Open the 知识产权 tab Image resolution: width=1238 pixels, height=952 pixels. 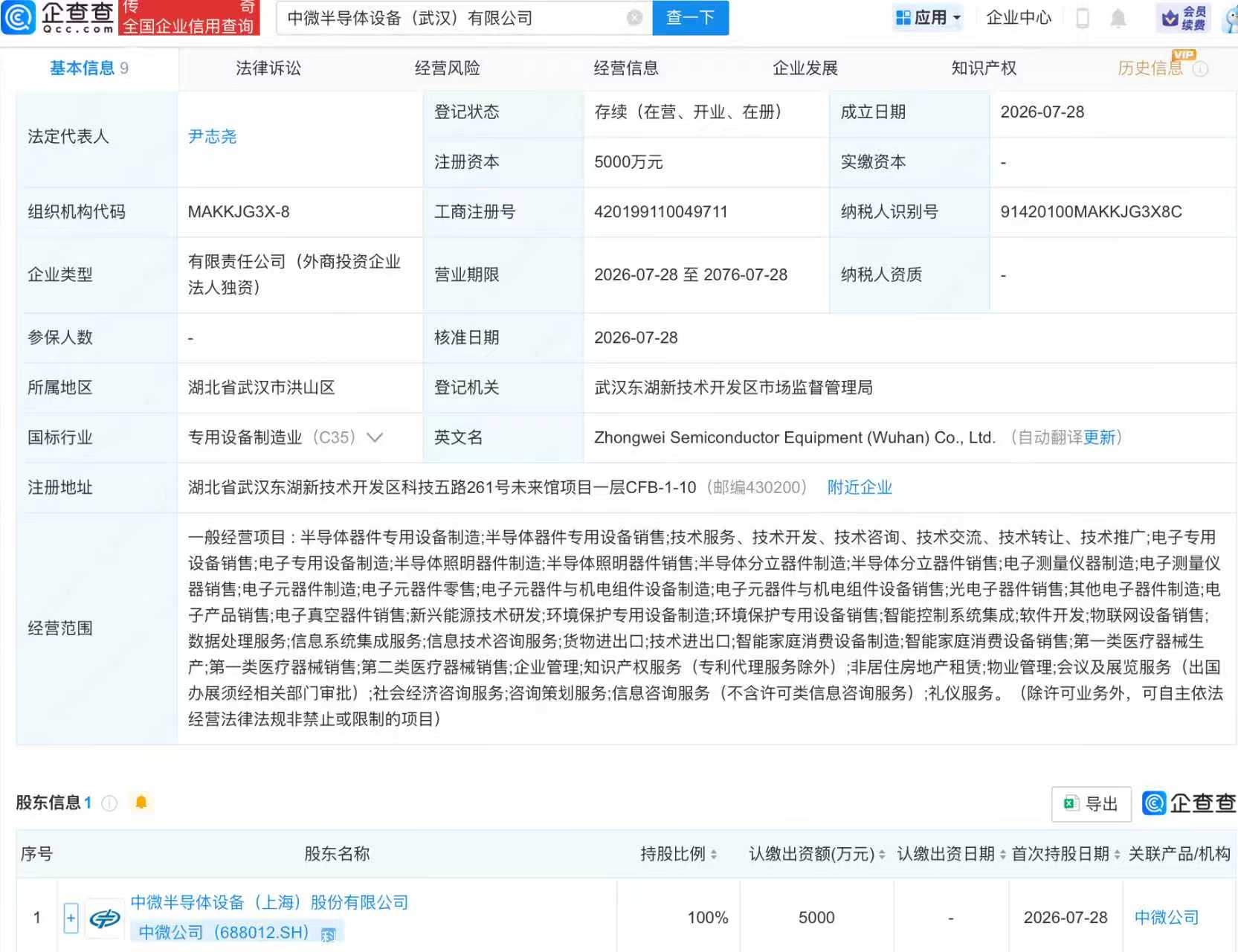(984, 68)
